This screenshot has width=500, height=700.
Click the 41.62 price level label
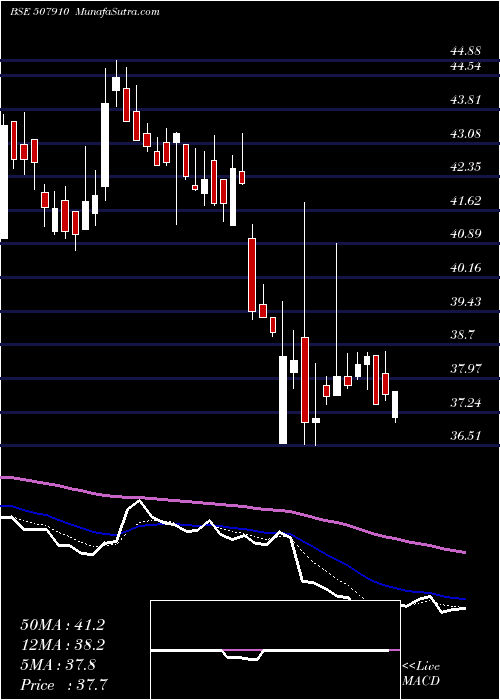pyautogui.click(x=466, y=200)
